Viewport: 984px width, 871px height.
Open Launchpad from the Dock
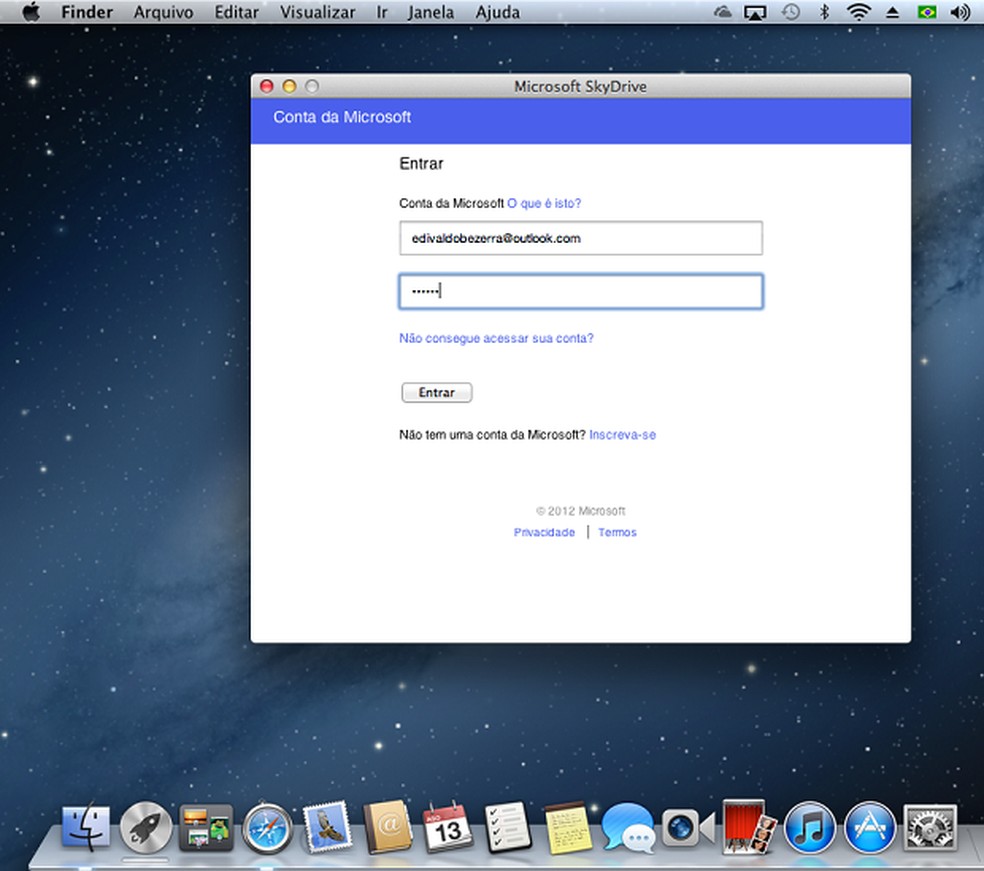(146, 828)
